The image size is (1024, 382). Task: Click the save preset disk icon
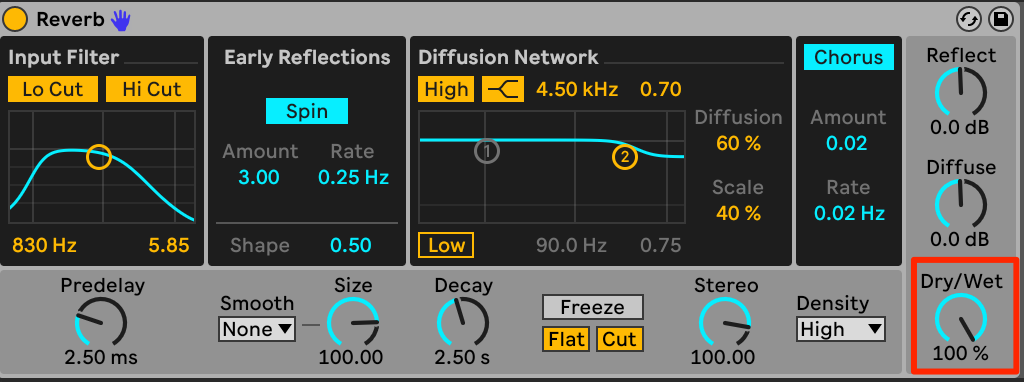[x=999, y=20]
